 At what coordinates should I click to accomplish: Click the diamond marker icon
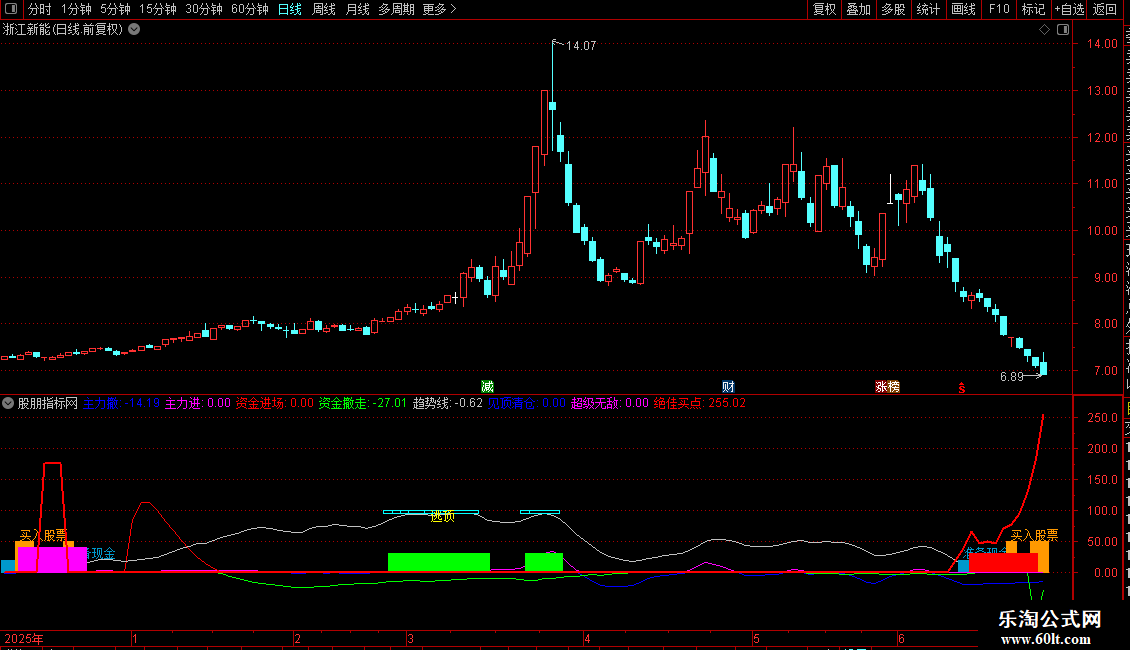(x=1044, y=30)
